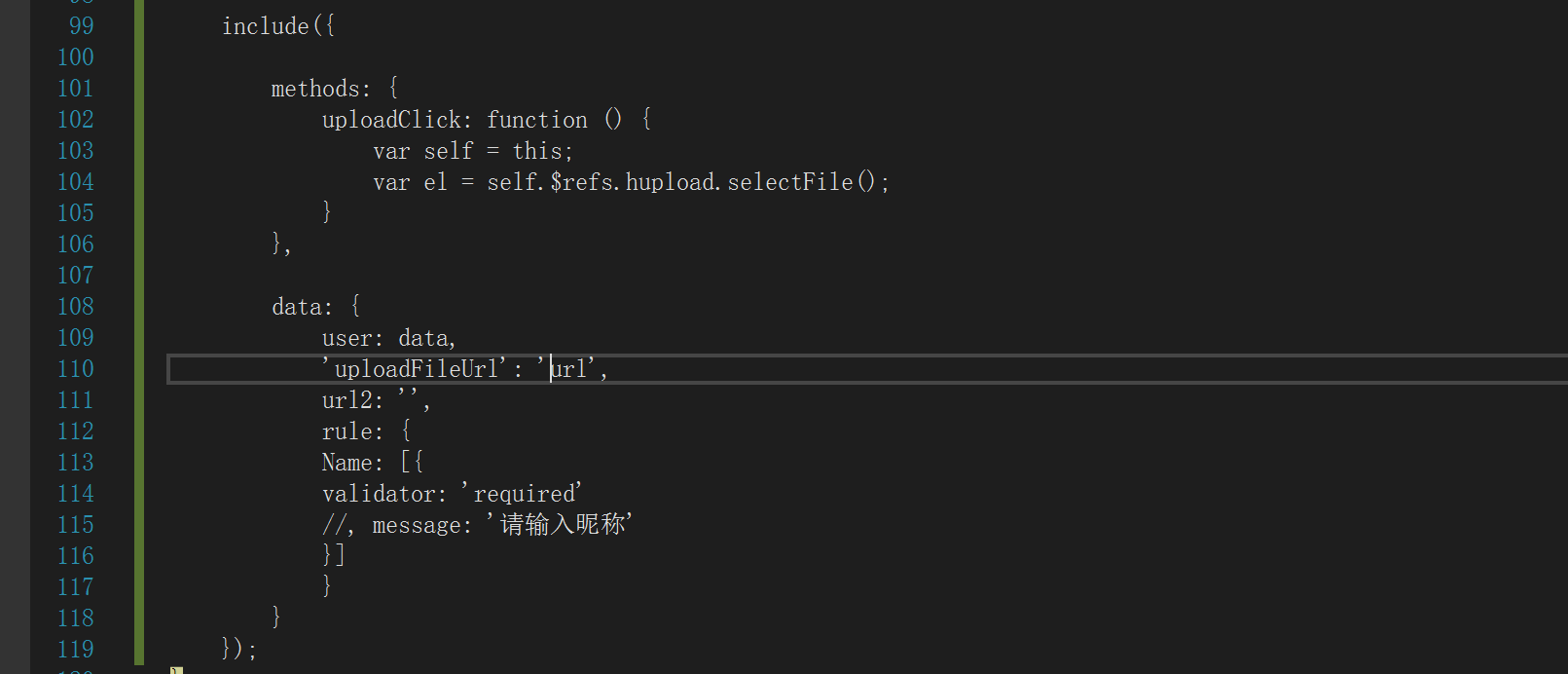Click the 'rule:' property

click(352, 431)
